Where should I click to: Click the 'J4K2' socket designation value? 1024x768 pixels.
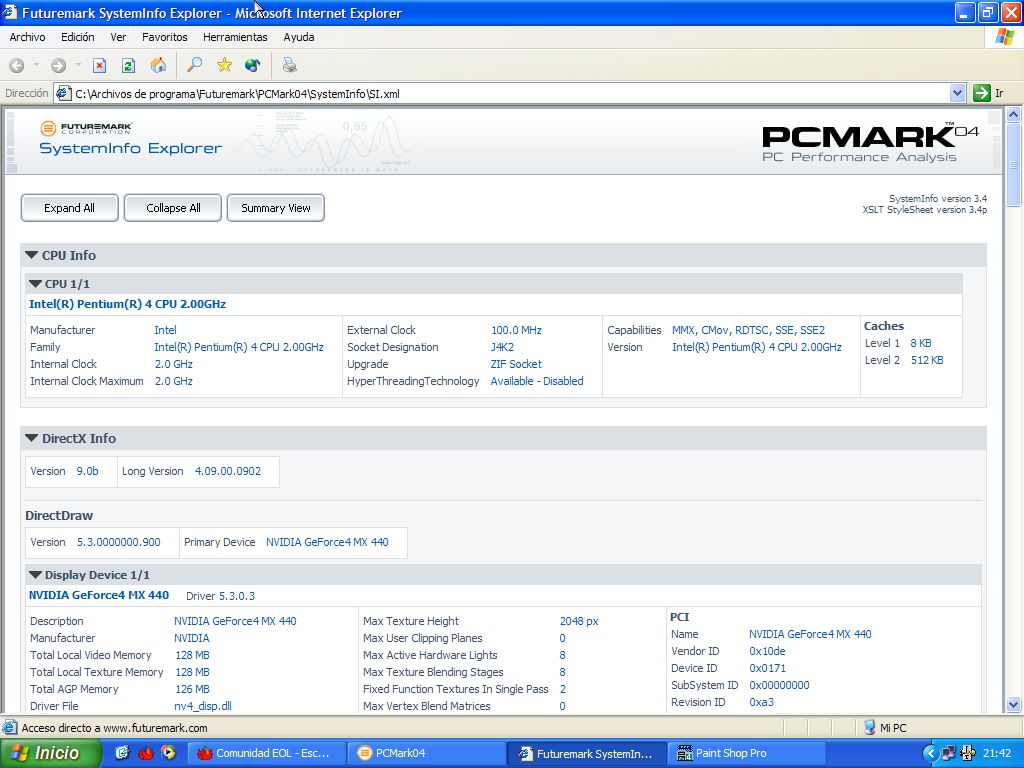[x=502, y=347]
